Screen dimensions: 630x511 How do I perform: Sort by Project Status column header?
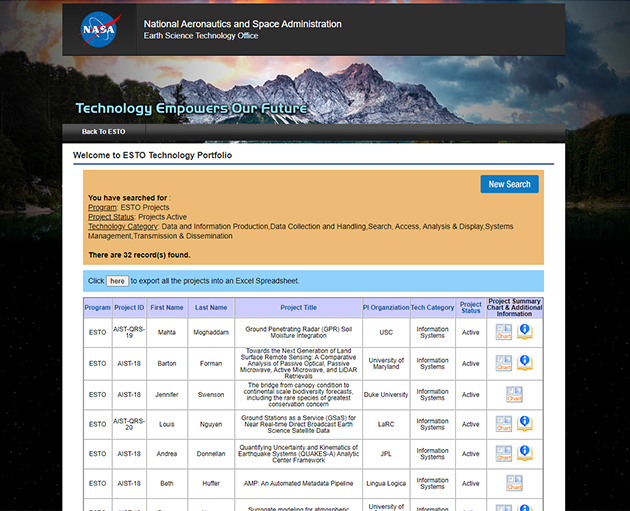click(470, 307)
